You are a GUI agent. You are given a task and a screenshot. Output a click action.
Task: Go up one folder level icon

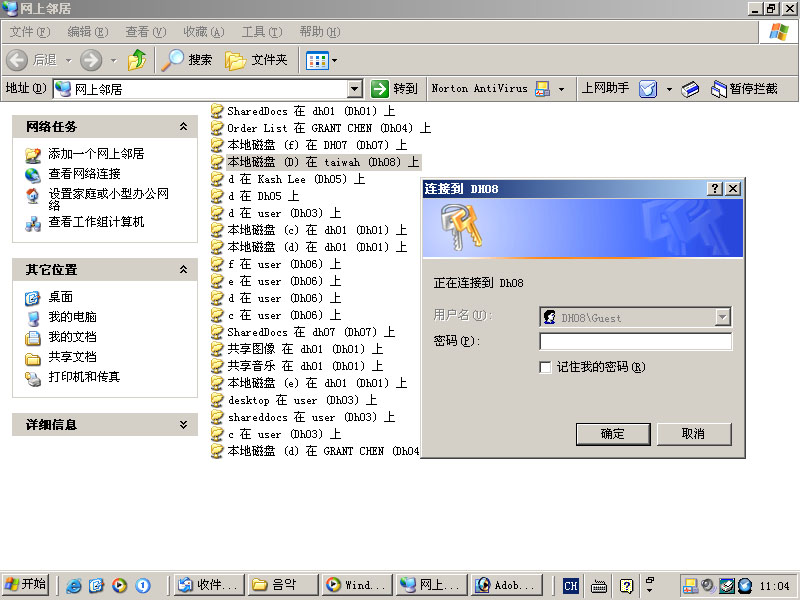(137, 60)
